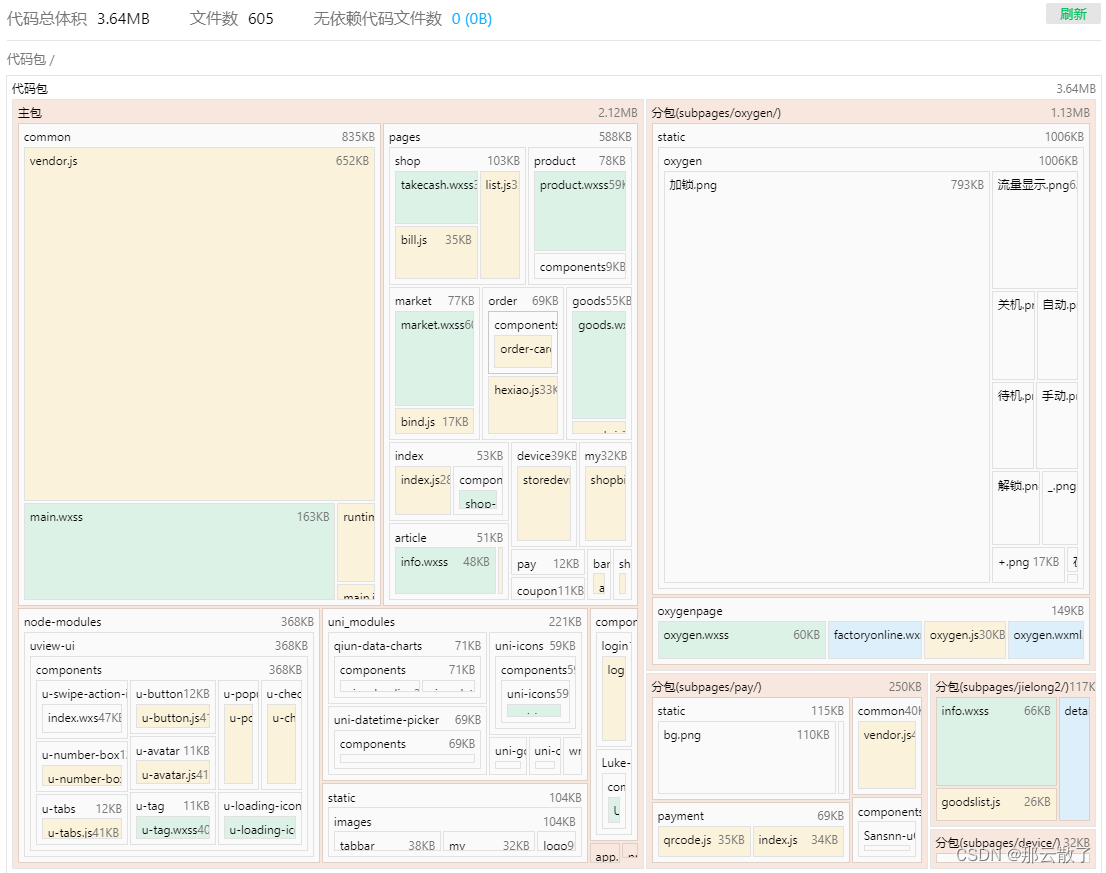This screenshot has height=873, width=1106.
Task: Select the qrcode.js 35KB block
Action: pyautogui.click(x=703, y=841)
